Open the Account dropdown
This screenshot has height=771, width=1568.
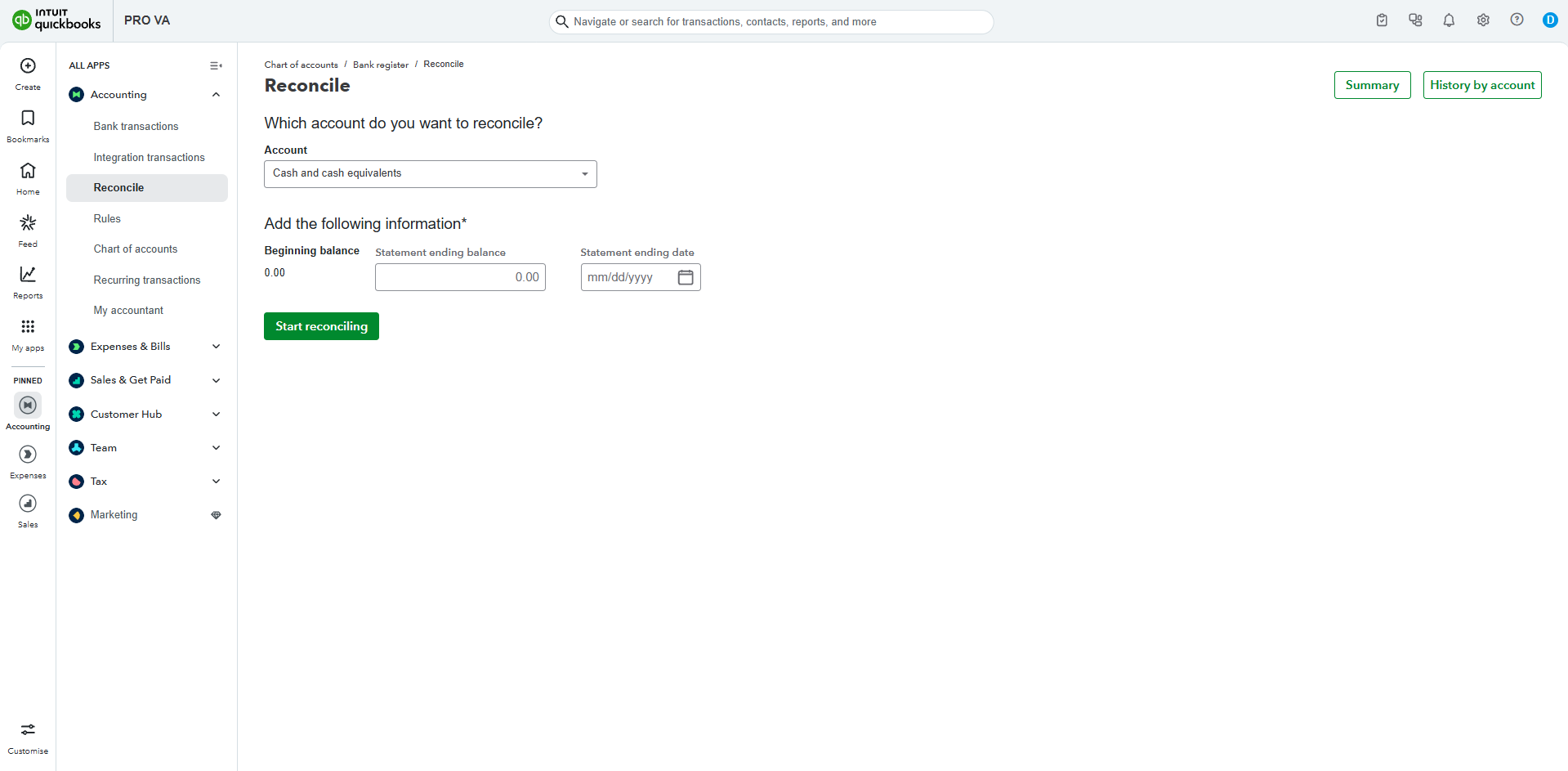tap(431, 174)
